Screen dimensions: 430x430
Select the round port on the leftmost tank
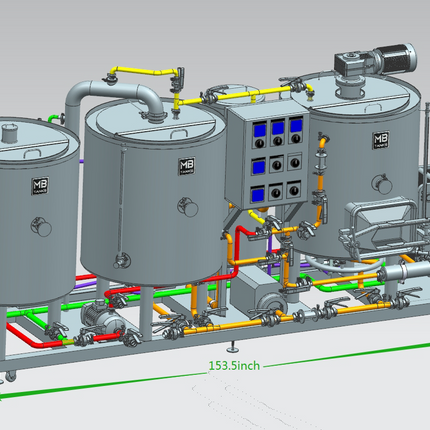pyautogui.click(x=41, y=226)
